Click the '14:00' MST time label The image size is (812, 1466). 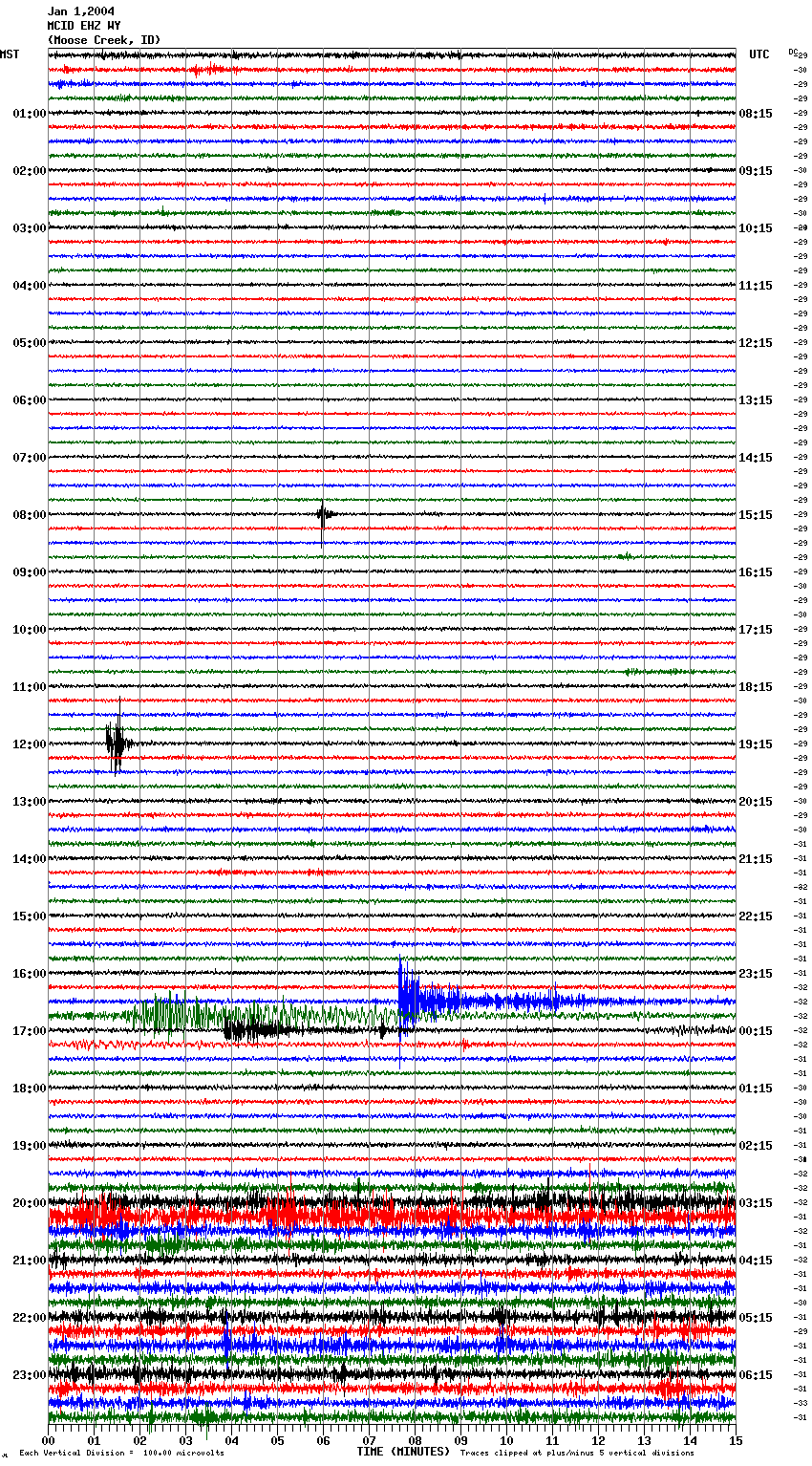(x=30, y=859)
